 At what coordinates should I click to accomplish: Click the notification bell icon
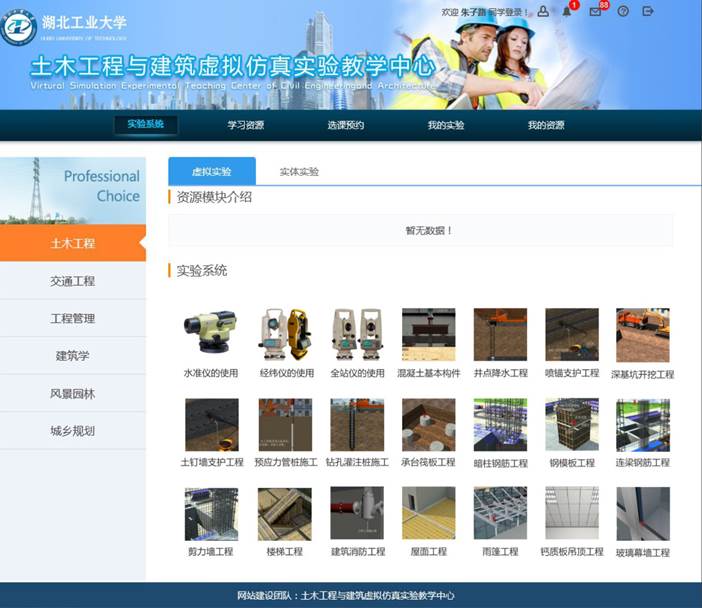(x=567, y=12)
